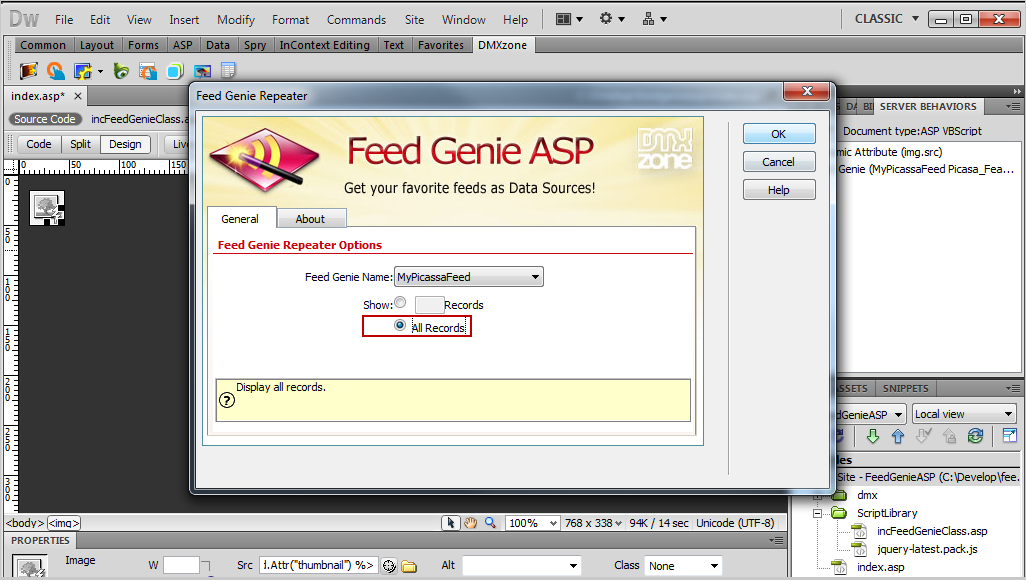Click the Src browse folder icon
The width and height of the screenshot is (1026, 580).
point(410,566)
